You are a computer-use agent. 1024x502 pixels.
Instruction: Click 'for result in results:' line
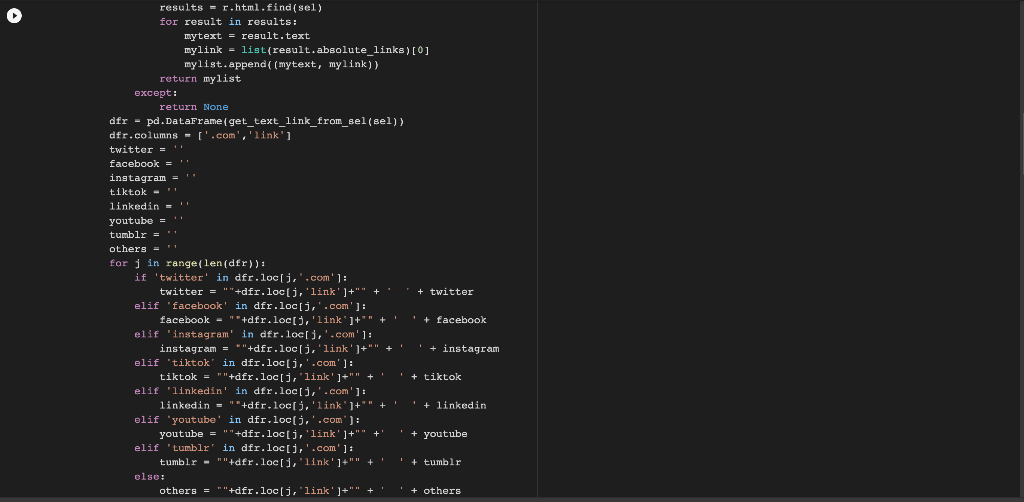coord(228,22)
